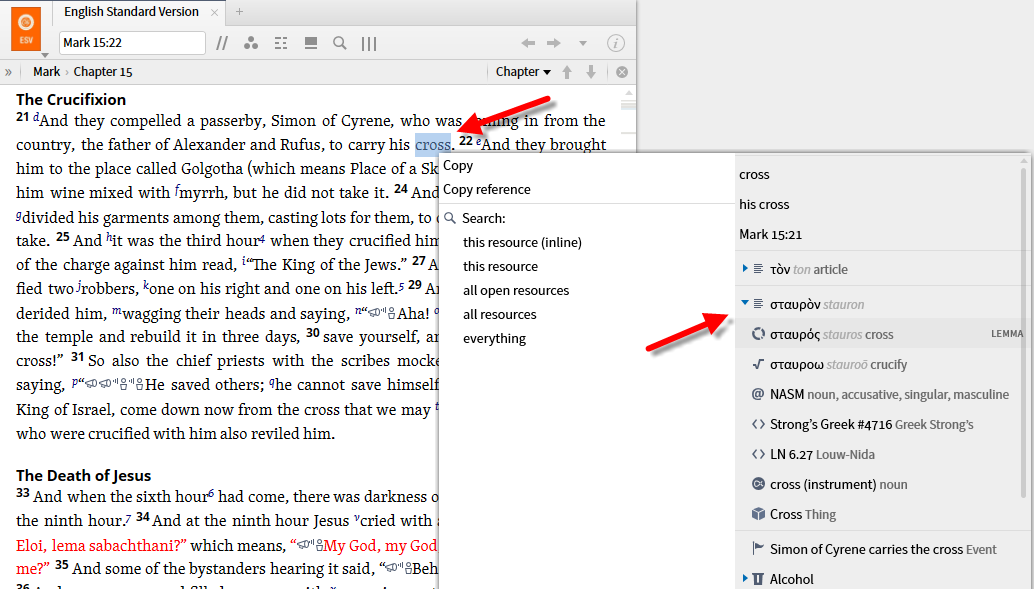Open the Chapter navigation dropdown
The width and height of the screenshot is (1034, 589).
click(x=523, y=72)
